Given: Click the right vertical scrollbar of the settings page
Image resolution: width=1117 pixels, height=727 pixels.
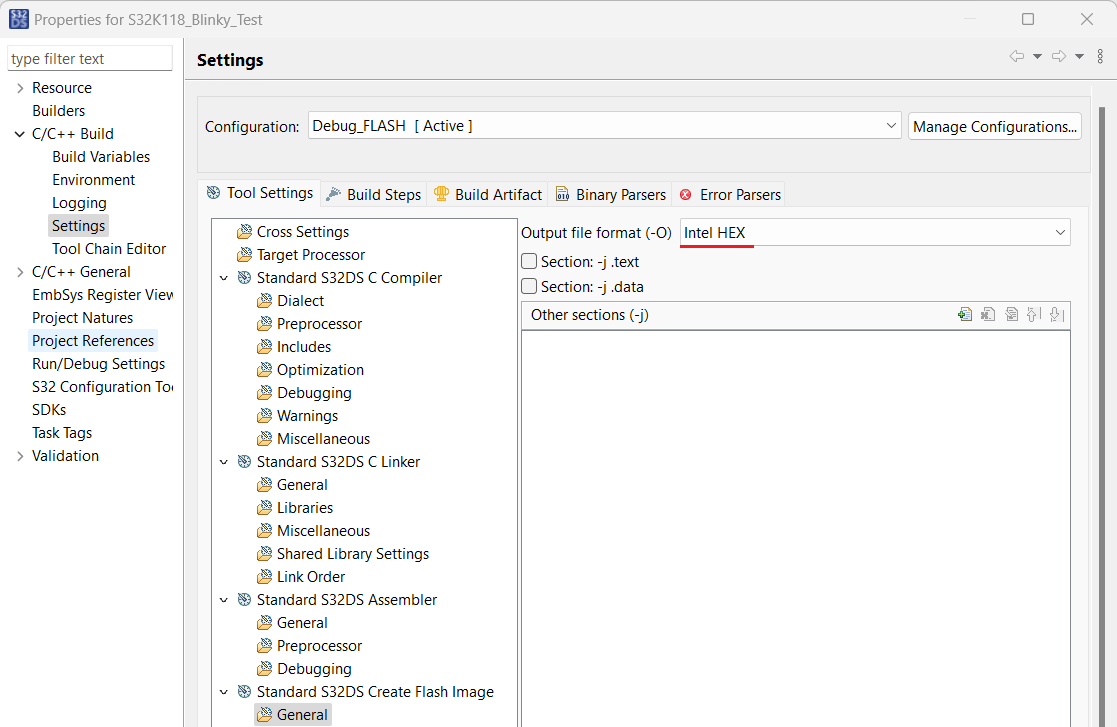Looking at the screenshot, I should click(x=1102, y=417).
